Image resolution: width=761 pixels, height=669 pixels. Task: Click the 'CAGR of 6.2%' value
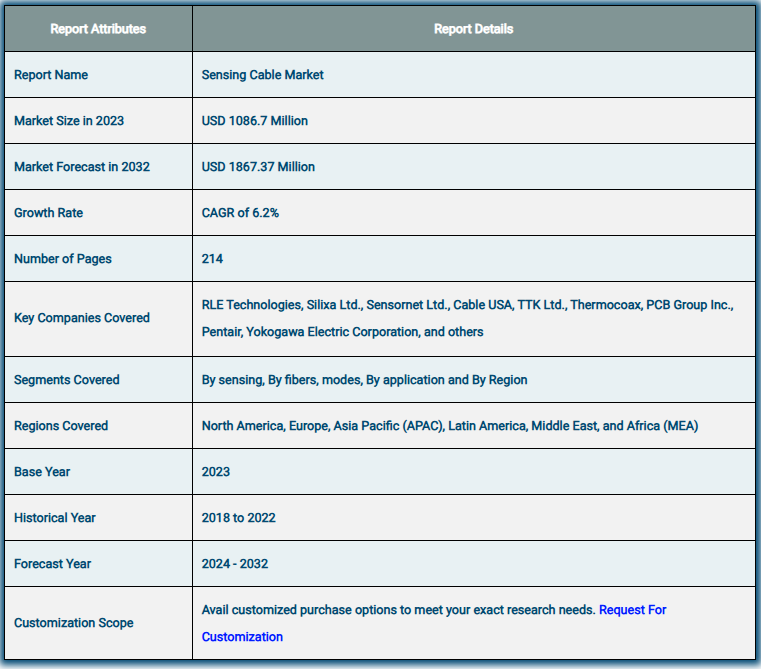(x=240, y=213)
